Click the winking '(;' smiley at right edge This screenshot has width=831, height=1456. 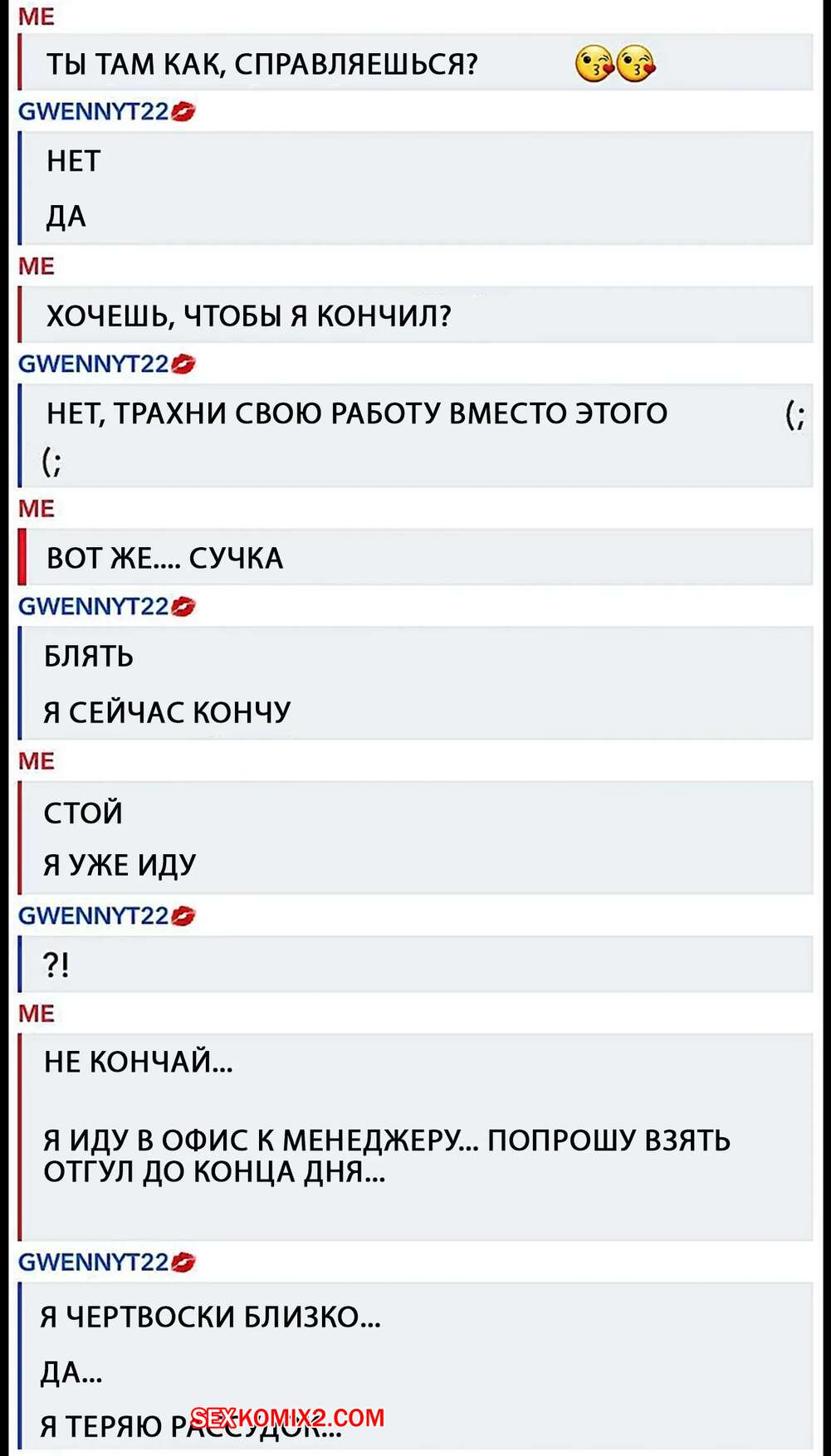(x=794, y=414)
